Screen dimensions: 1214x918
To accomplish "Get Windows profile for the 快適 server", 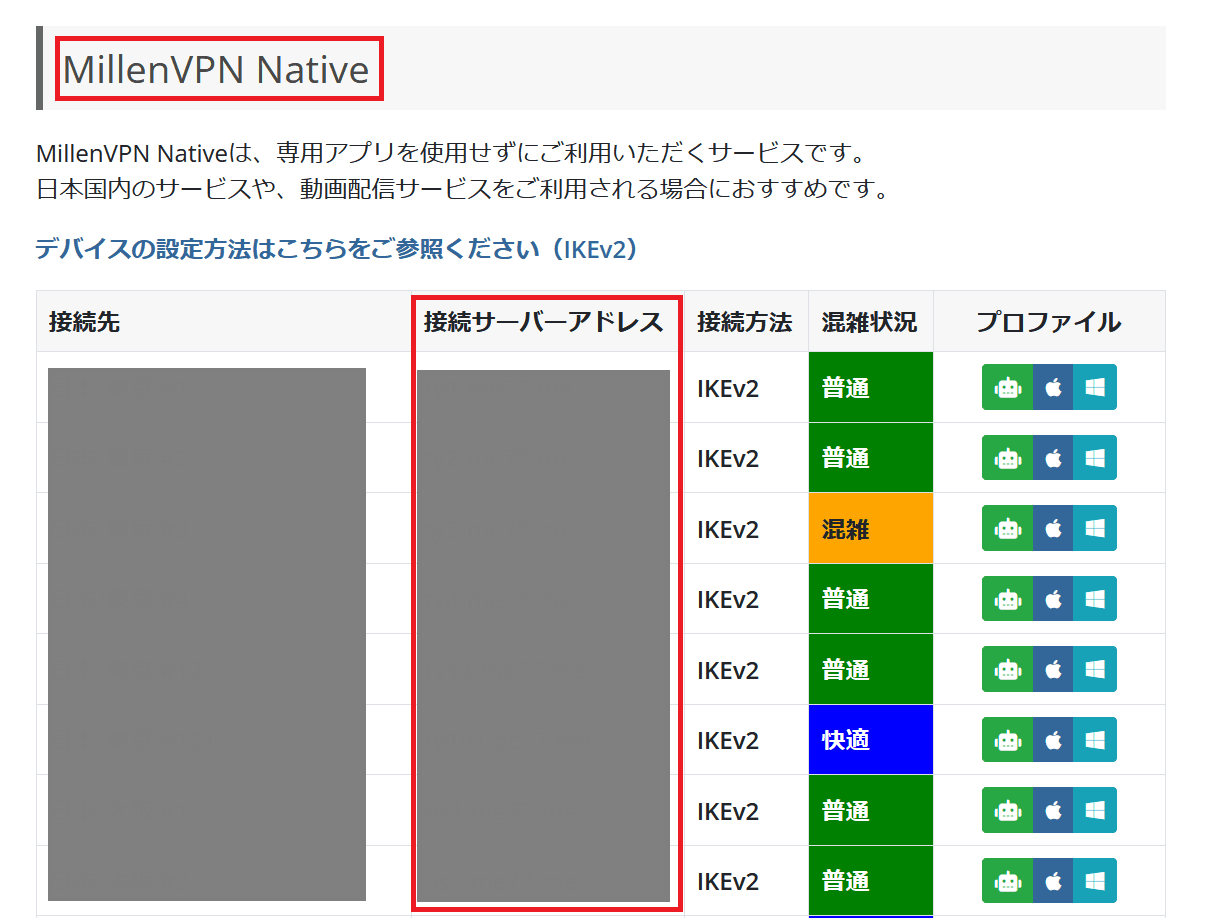I will (x=1095, y=740).
